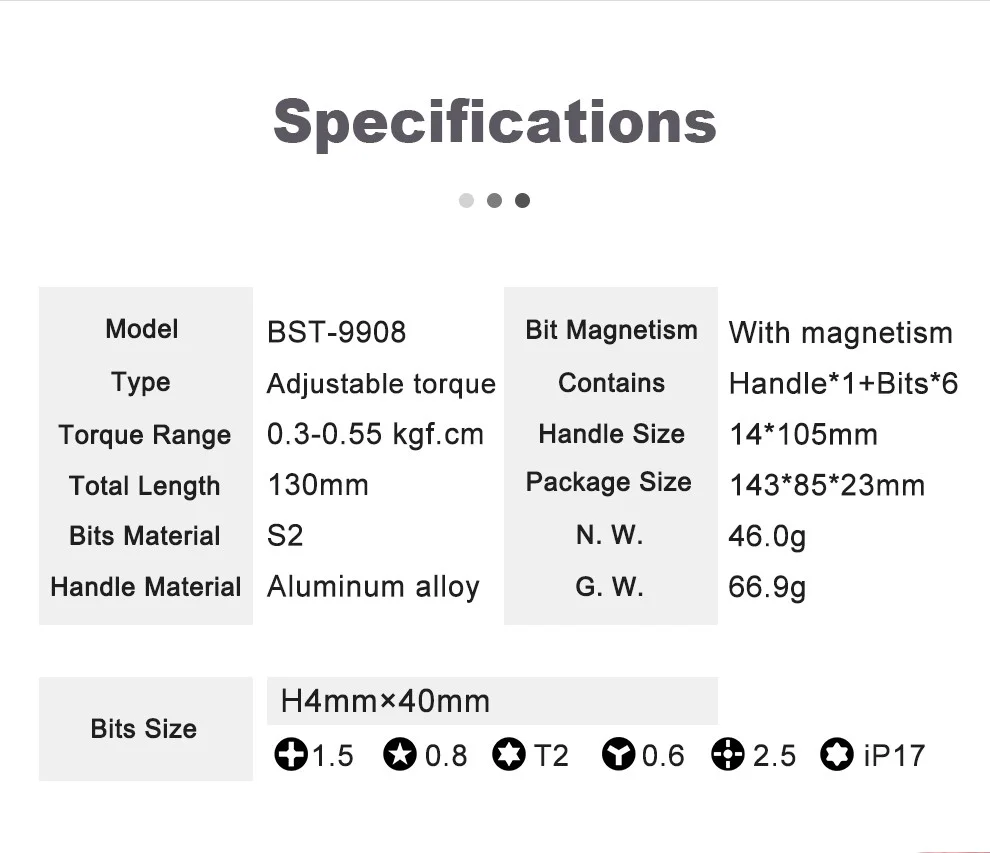The height and width of the screenshot is (853, 990).
Task: Click the Y-type 0.6 bit icon
Action: pos(619,755)
